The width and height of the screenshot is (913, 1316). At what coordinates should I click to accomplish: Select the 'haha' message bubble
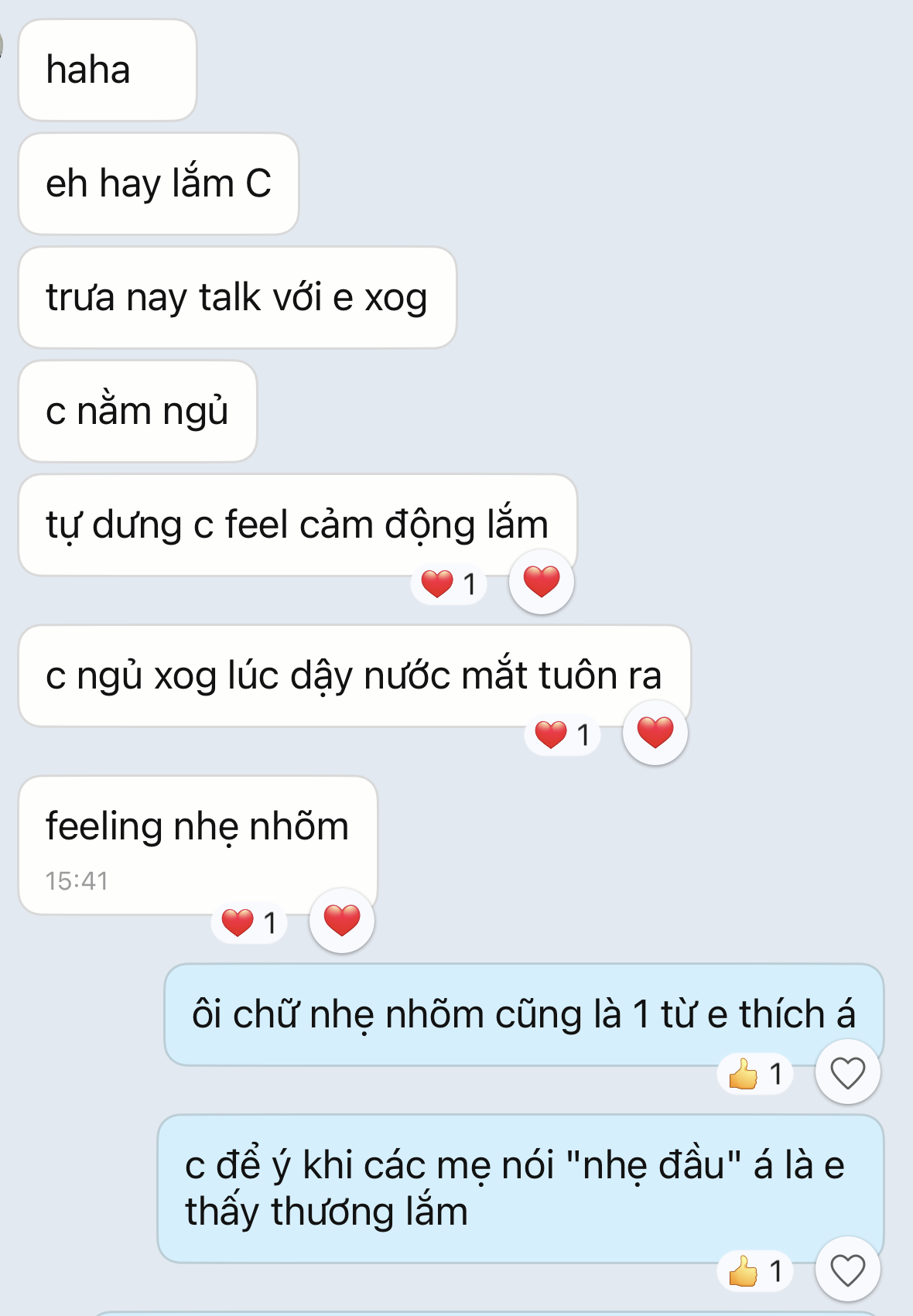pyautogui.click(x=108, y=70)
